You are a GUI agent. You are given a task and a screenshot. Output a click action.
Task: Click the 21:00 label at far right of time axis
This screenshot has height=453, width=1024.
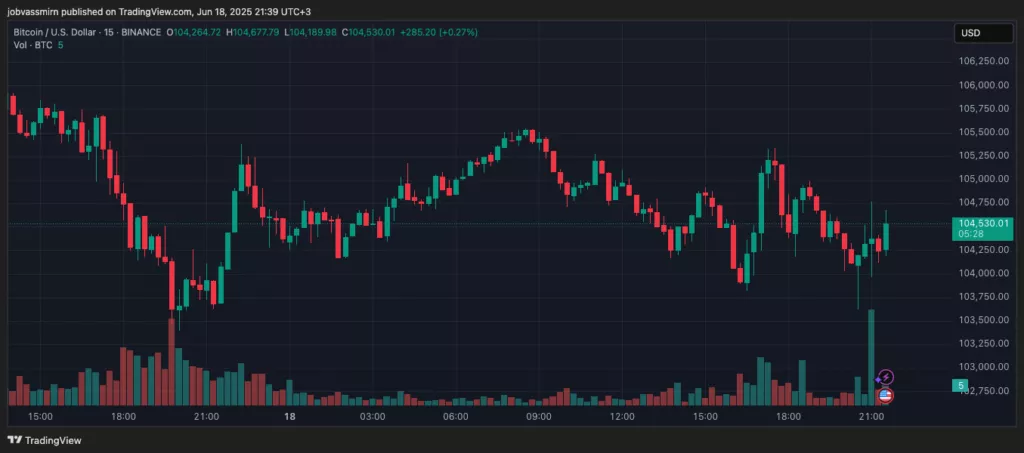pos(870,416)
